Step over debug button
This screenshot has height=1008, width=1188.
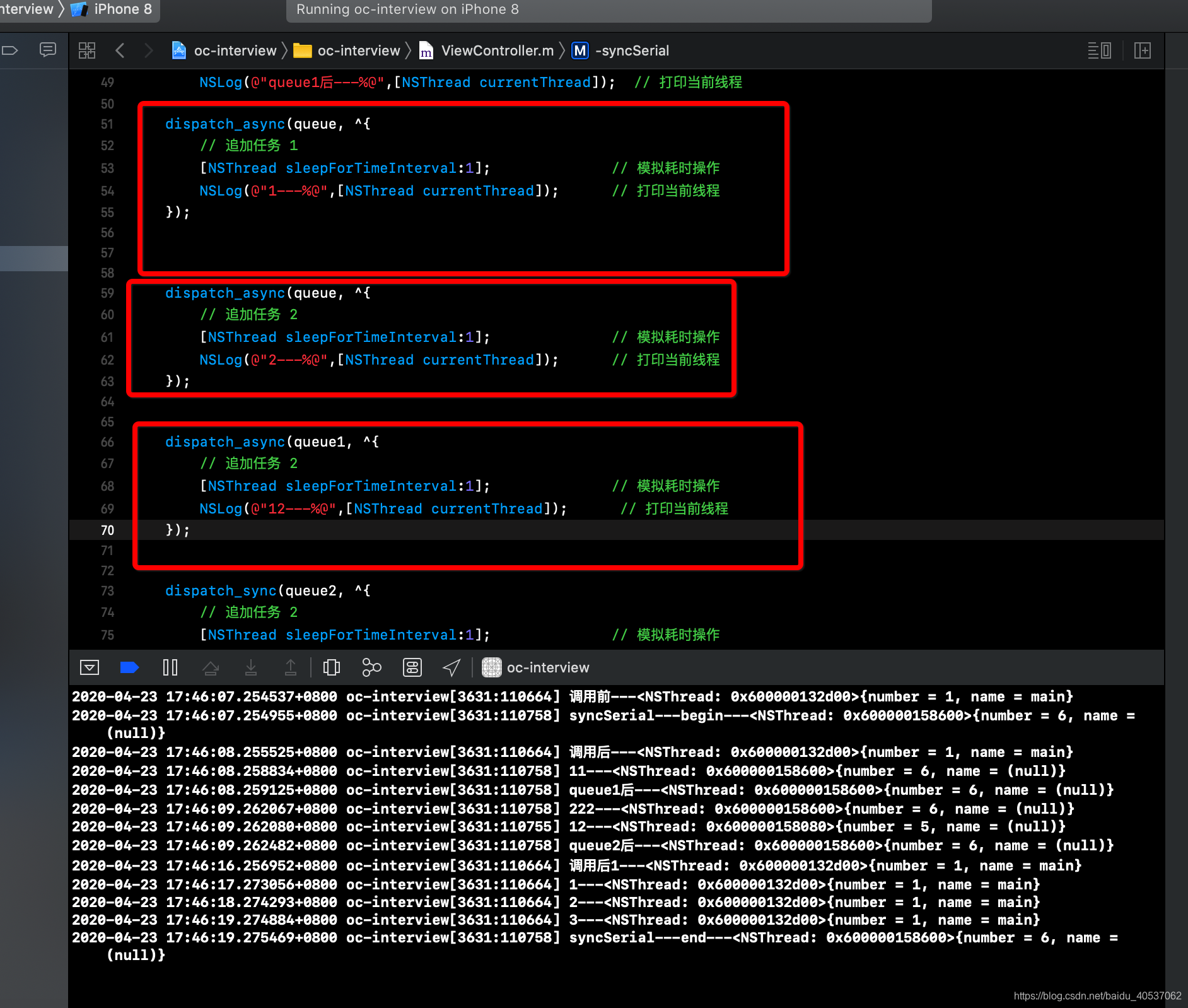(x=211, y=667)
